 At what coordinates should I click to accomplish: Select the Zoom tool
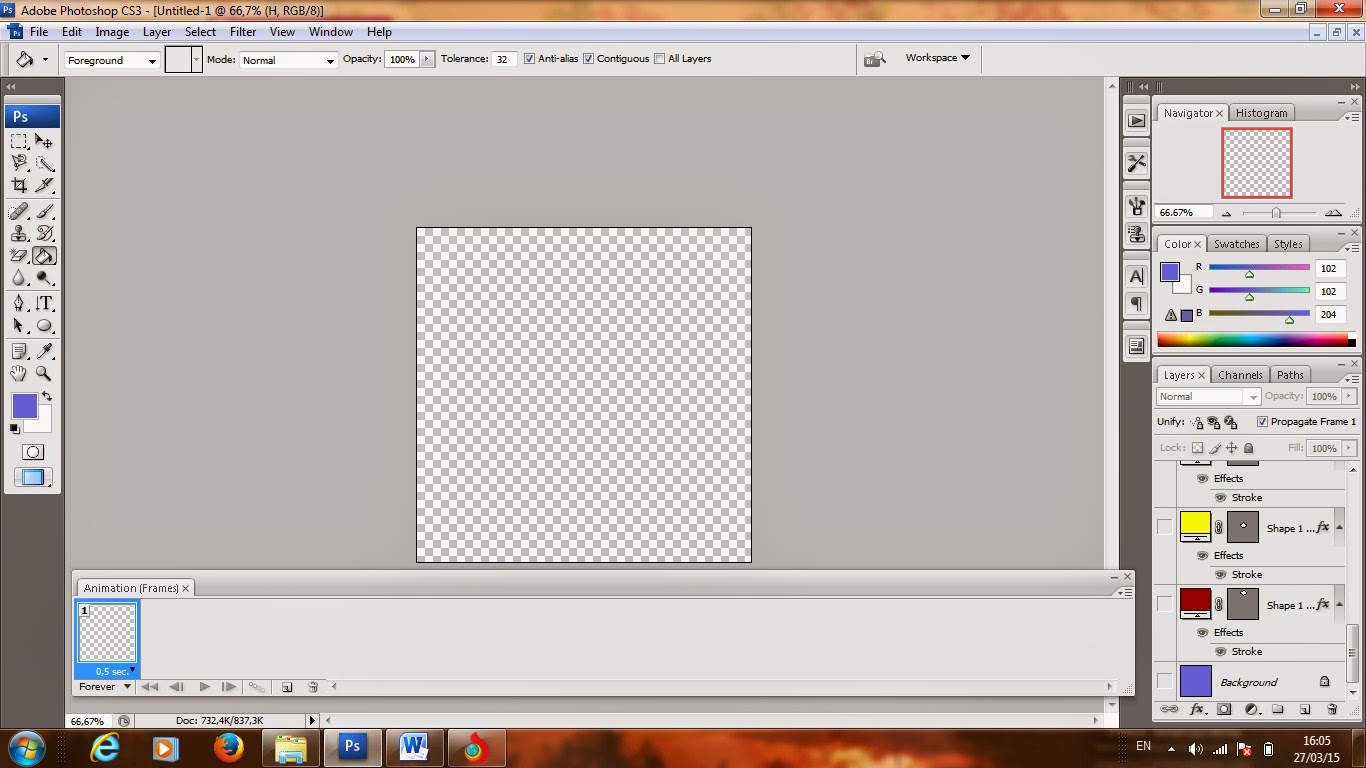click(44, 373)
